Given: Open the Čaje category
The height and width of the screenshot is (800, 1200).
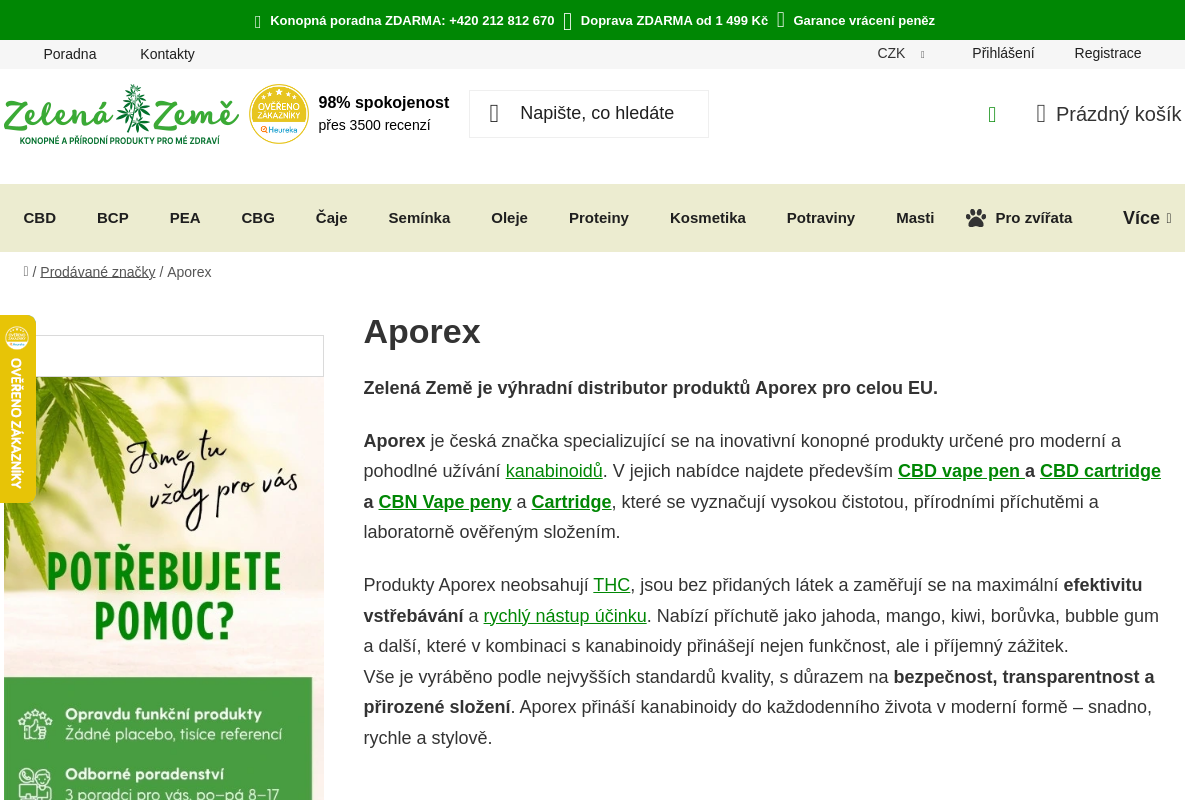Looking at the screenshot, I should pyautogui.click(x=332, y=218).
